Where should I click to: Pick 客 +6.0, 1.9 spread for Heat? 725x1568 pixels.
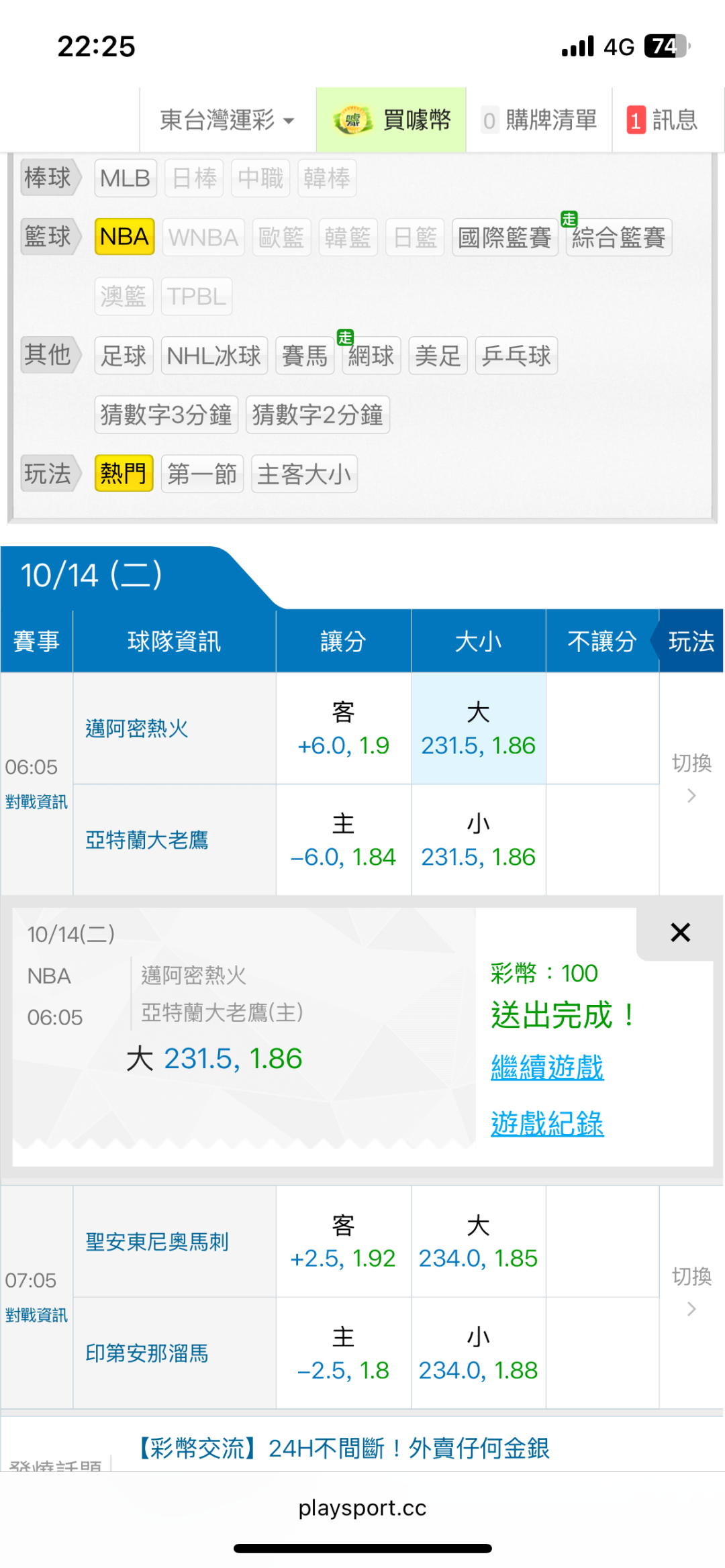[x=344, y=729]
